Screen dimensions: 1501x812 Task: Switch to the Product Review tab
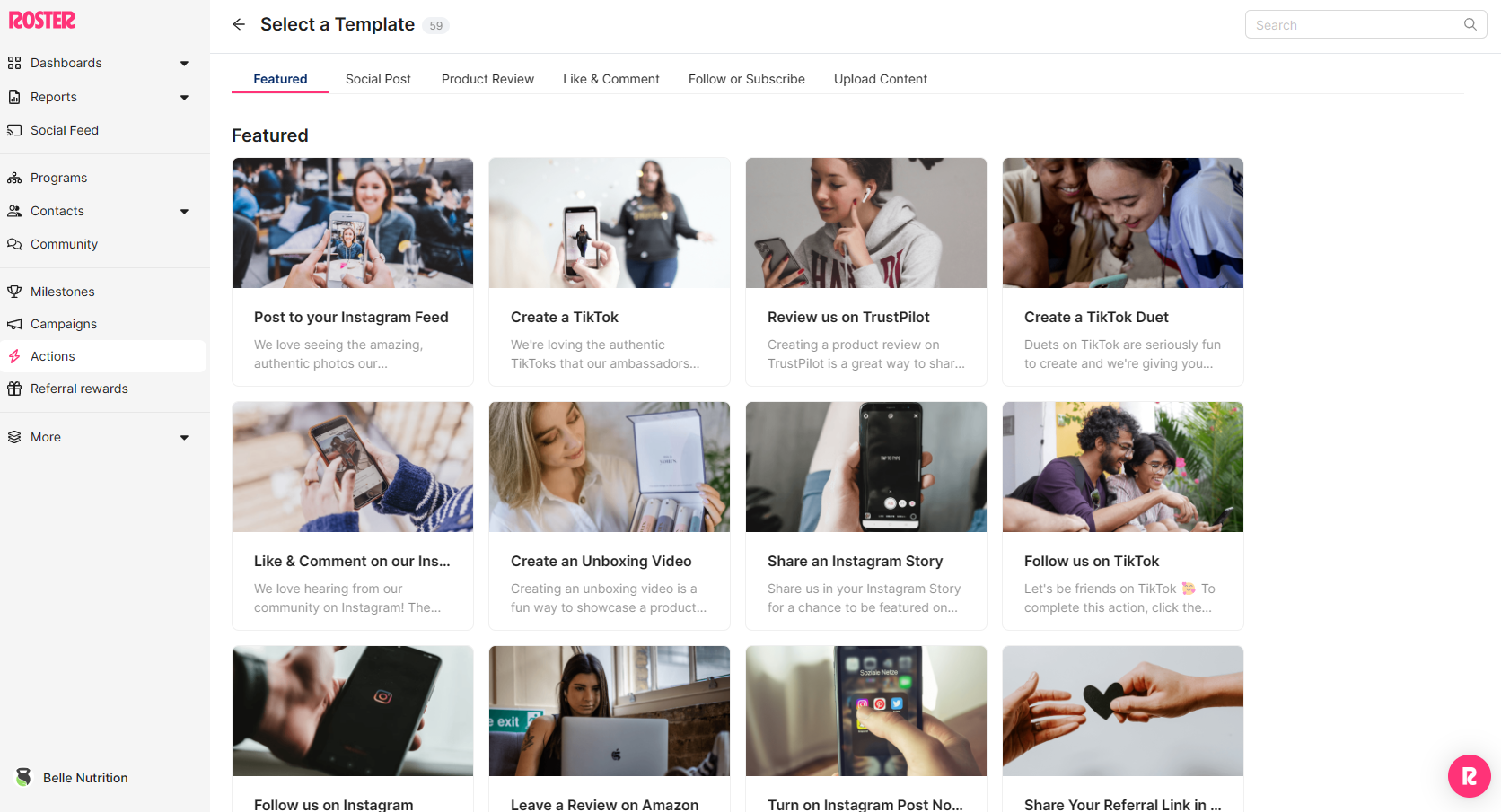487,79
